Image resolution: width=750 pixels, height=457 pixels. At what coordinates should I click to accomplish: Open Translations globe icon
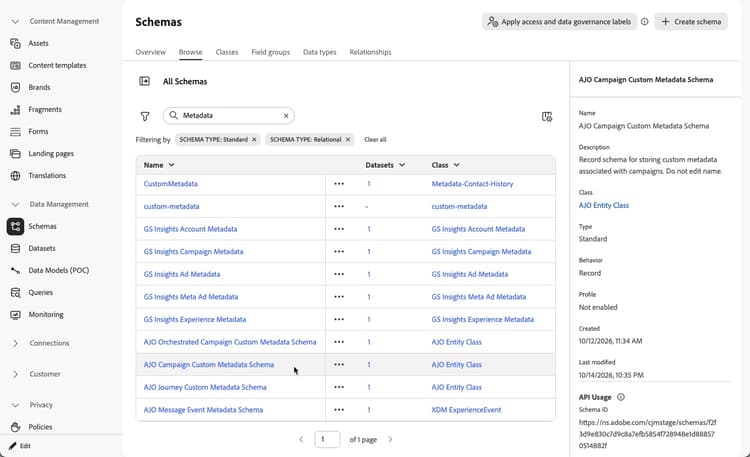click(15, 176)
